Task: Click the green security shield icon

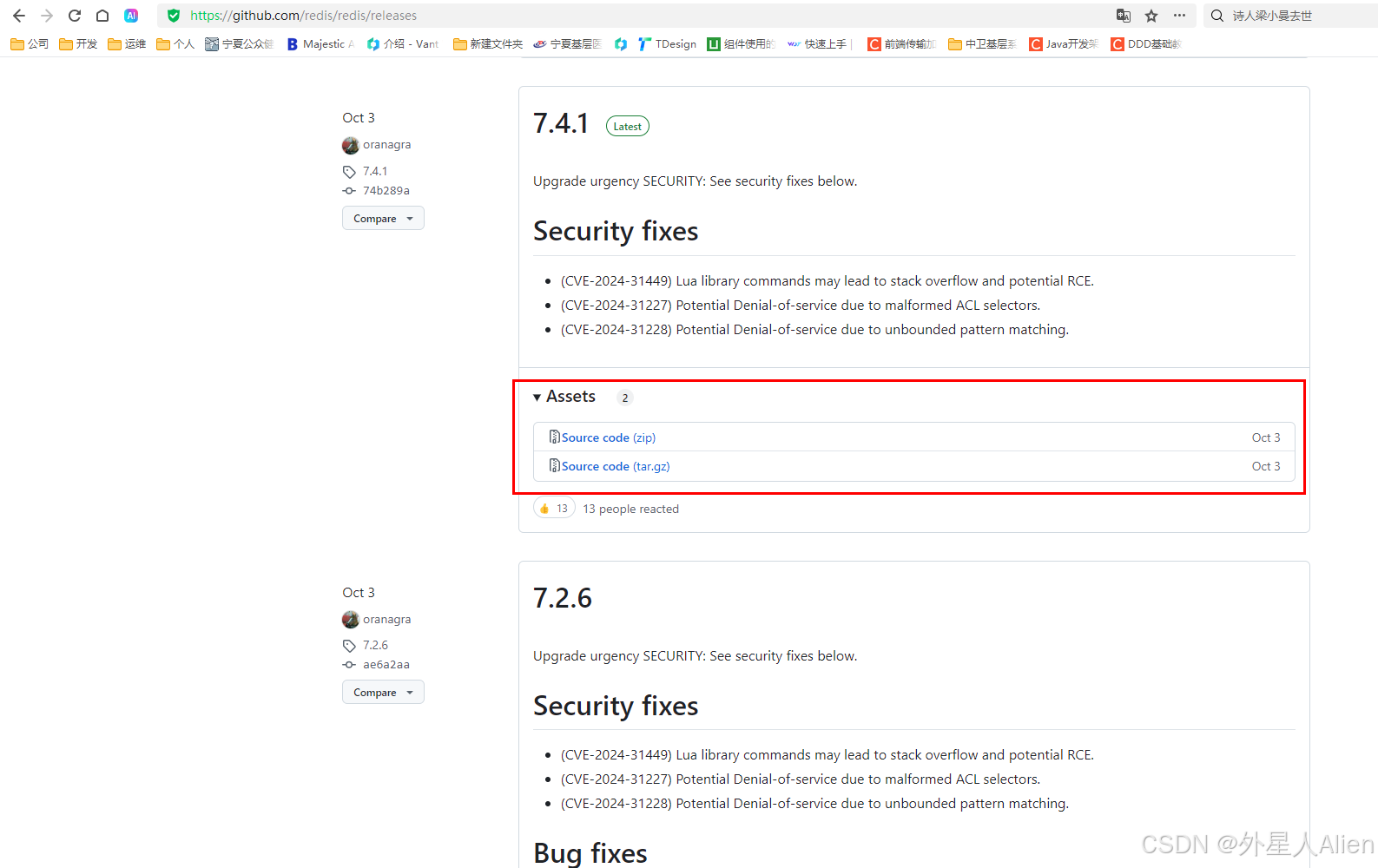Action: (x=174, y=16)
